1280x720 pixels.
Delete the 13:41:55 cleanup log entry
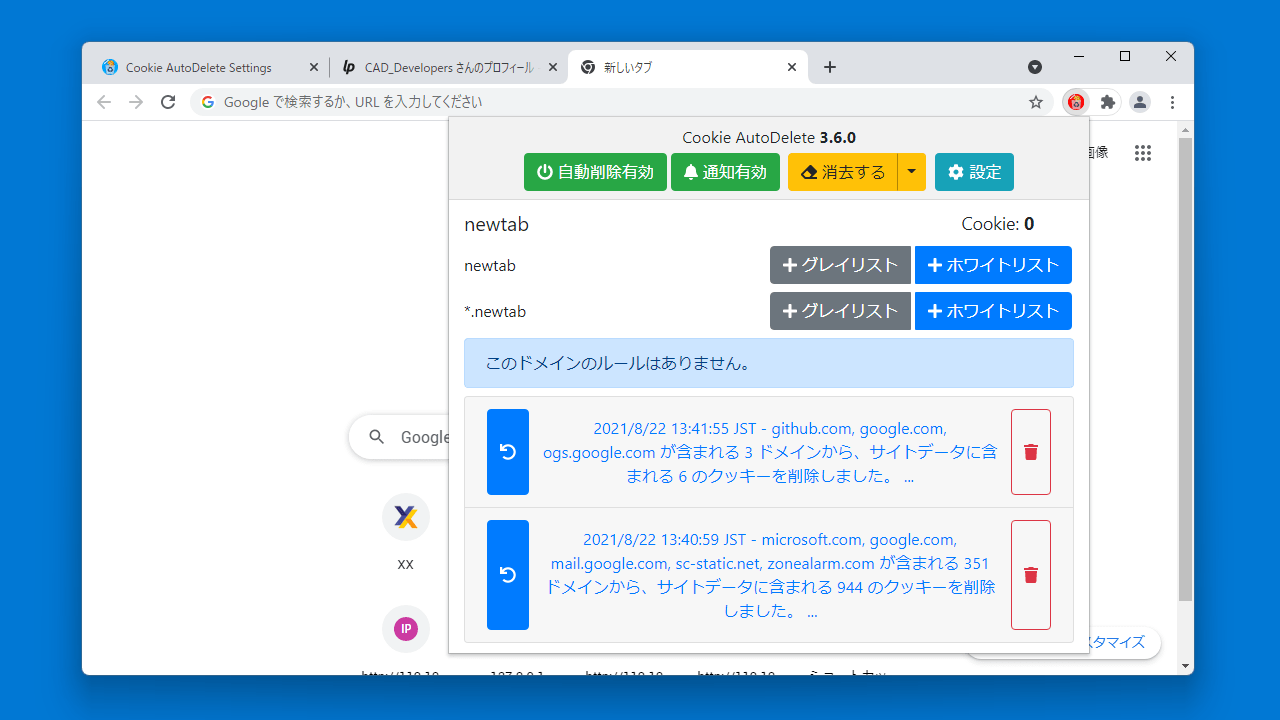tap(1031, 452)
